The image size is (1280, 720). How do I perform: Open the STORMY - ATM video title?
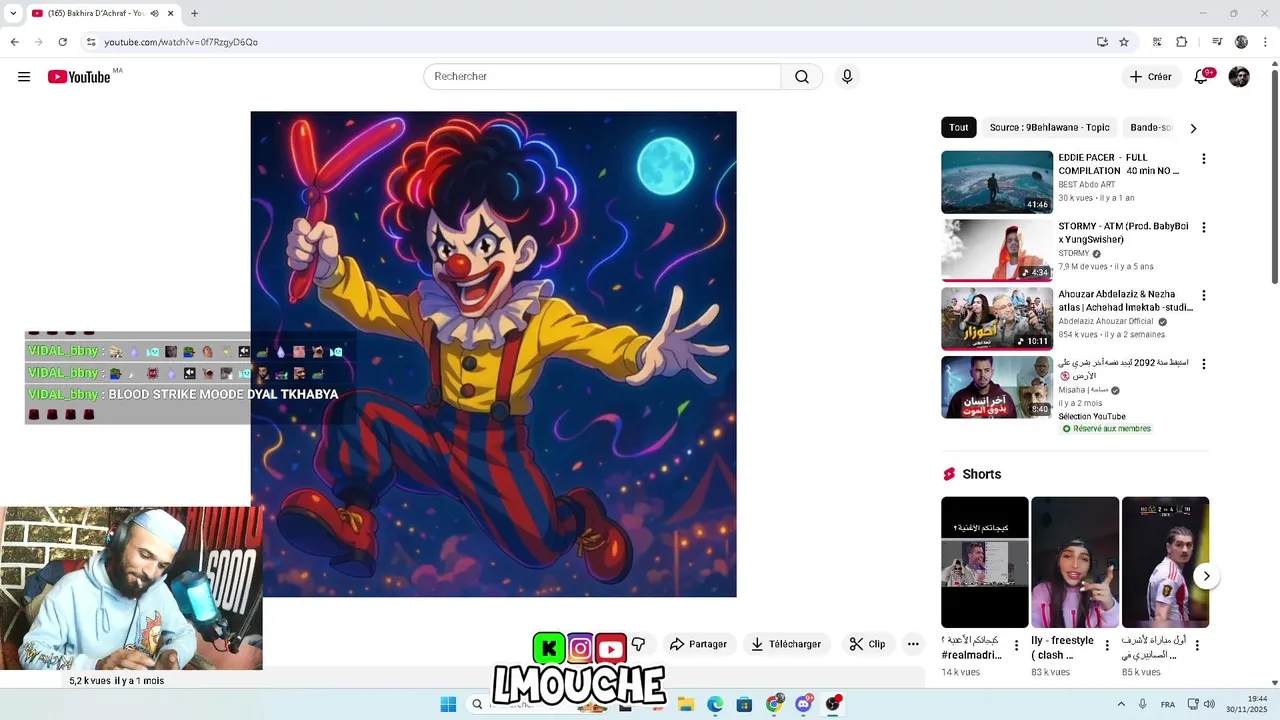[x=1123, y=233]
